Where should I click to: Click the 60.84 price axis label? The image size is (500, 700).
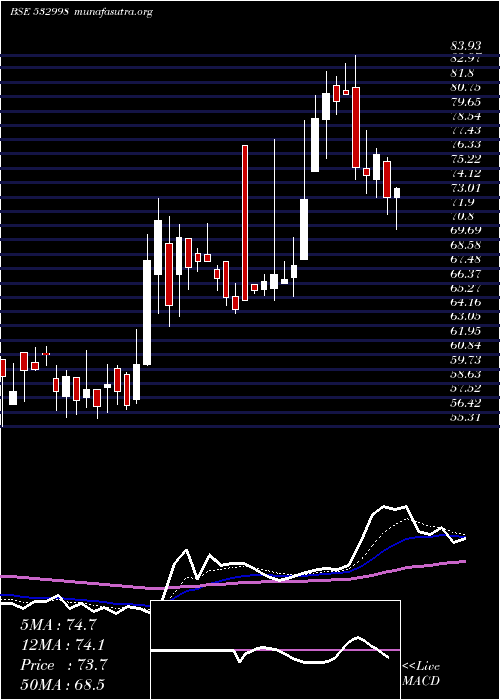coord(466,345)
